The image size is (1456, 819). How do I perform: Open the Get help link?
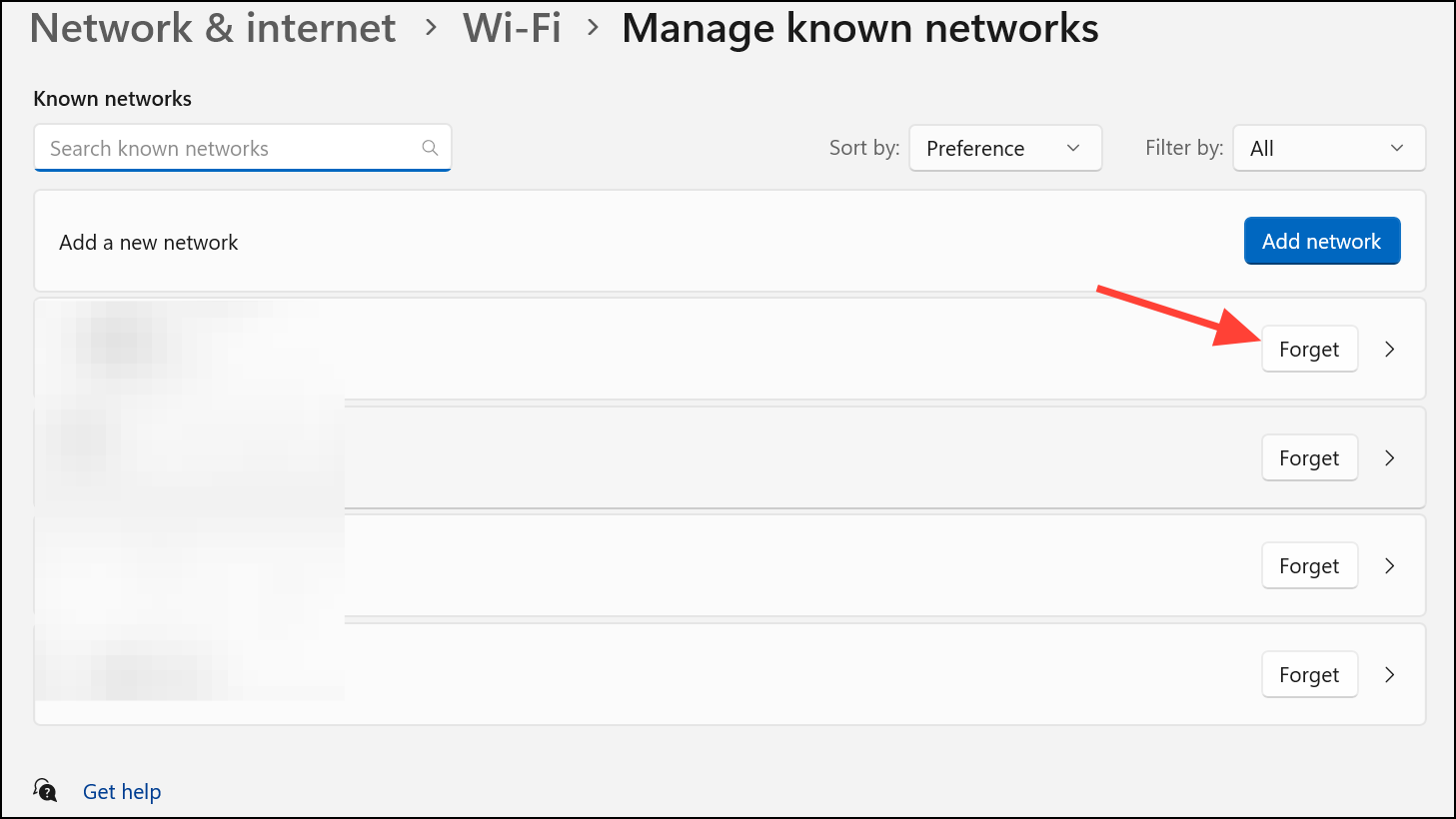click(x=122, y=792)
